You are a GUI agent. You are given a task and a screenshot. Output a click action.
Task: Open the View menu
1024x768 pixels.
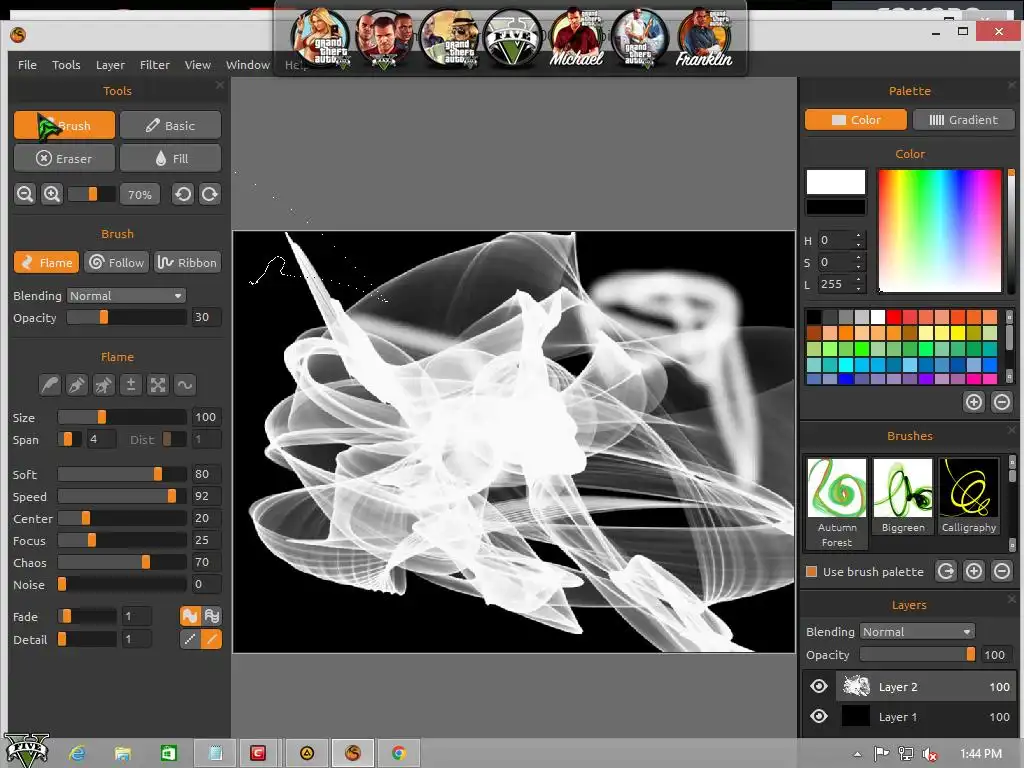click(x=198, y=65)
